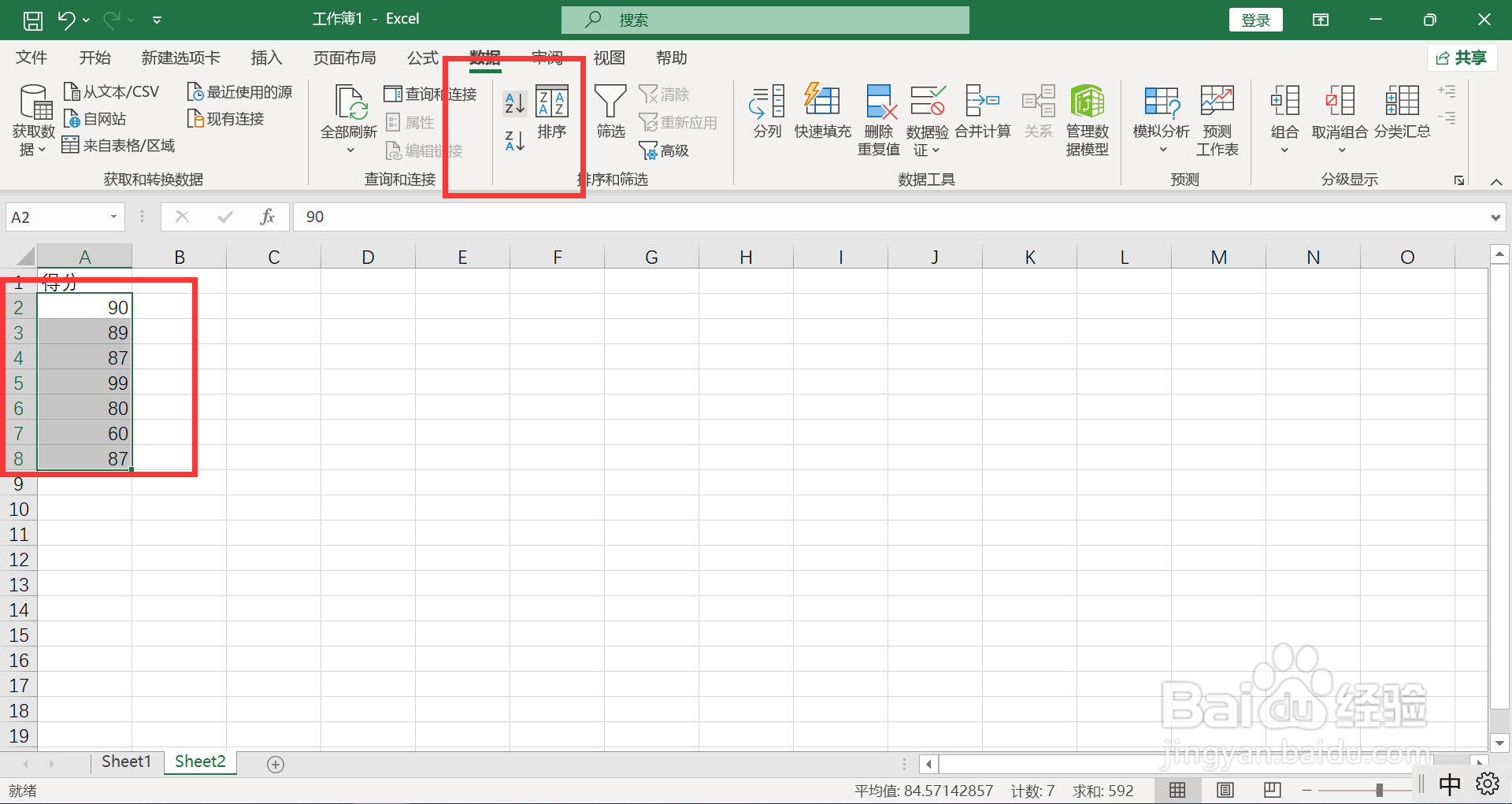
Task: Click From Table/Range (来自表格/区域)
Action: (118, 146)
